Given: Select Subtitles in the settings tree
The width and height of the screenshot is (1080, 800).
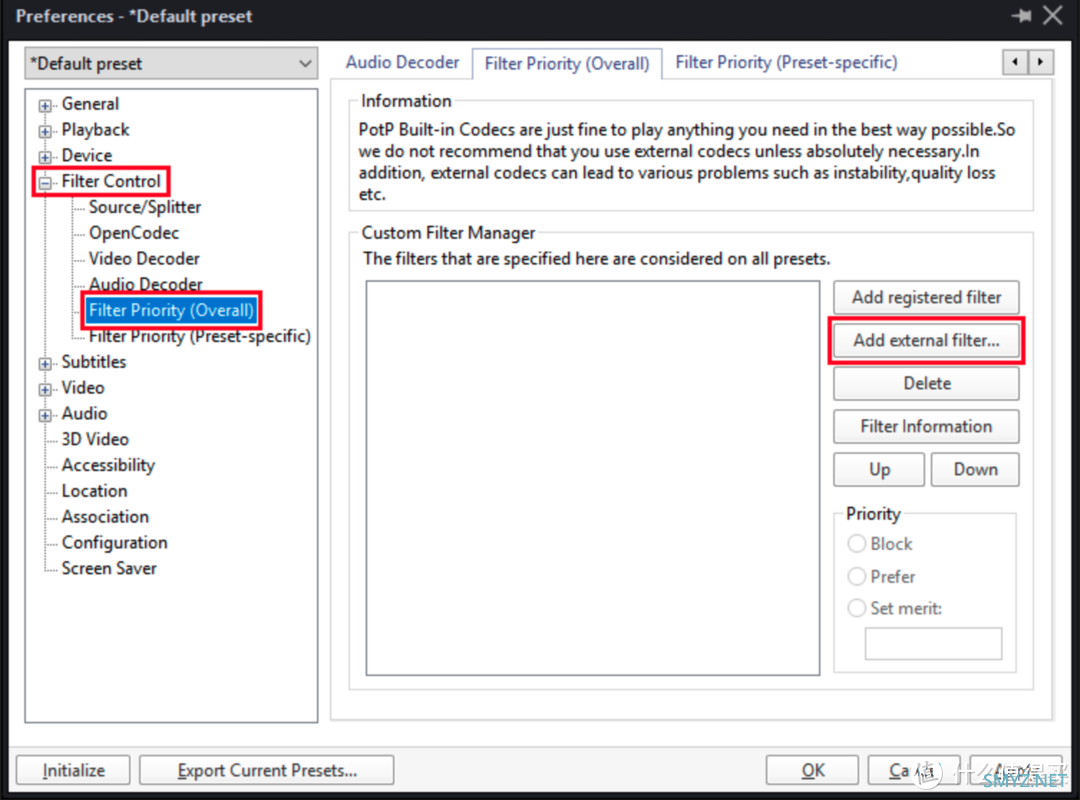Looking at the screenshot, I should 94,362.
